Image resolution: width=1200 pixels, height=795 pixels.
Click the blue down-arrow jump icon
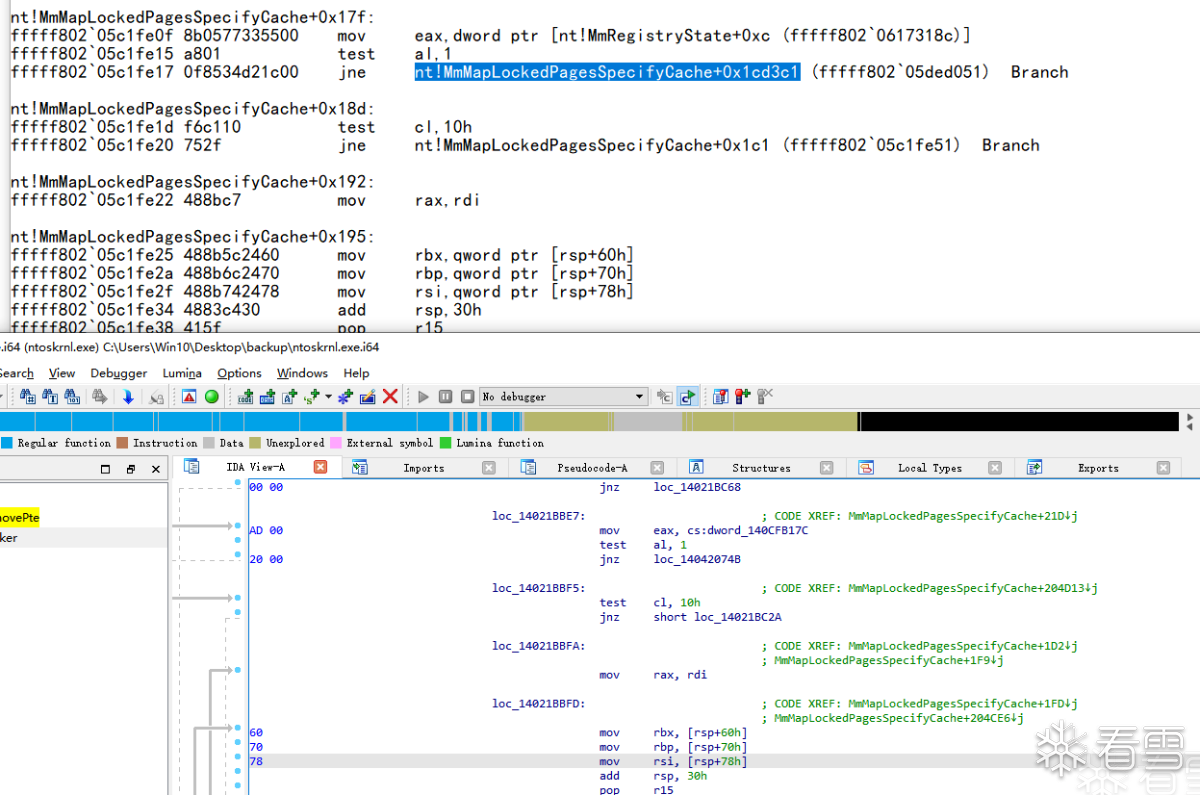pos(128,396)
